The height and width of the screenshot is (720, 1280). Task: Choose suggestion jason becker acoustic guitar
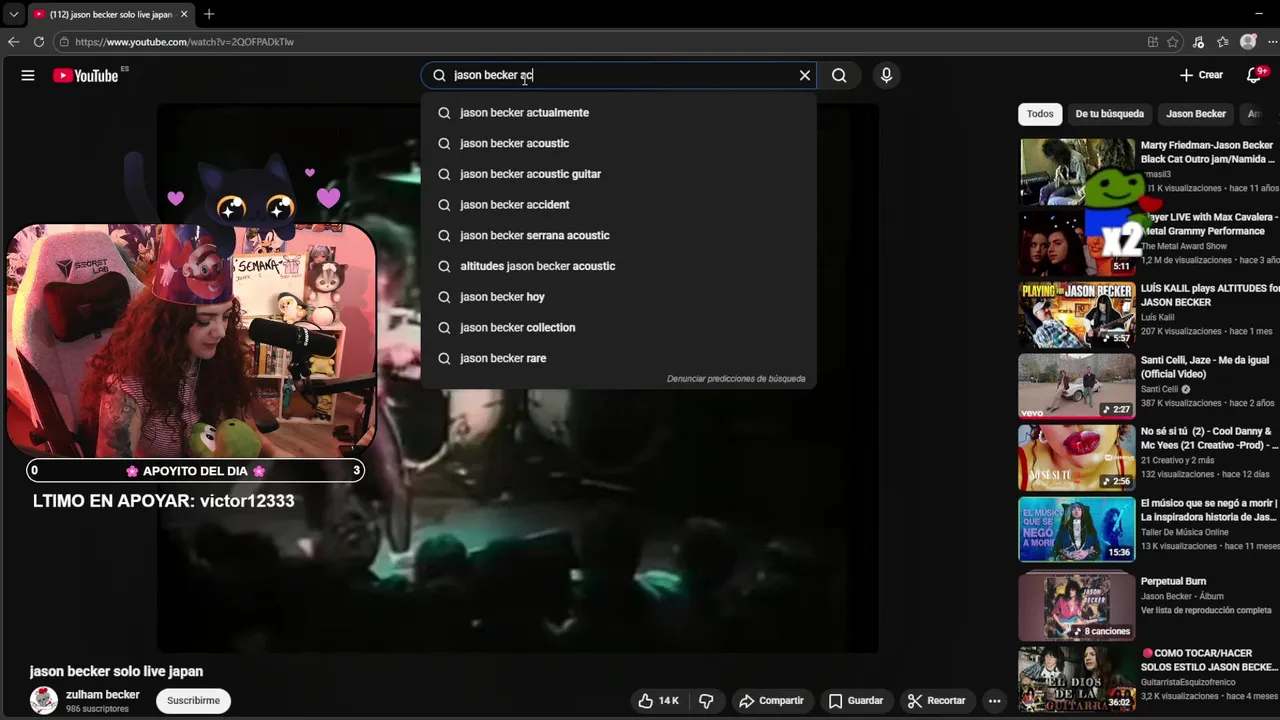[618, 174]
